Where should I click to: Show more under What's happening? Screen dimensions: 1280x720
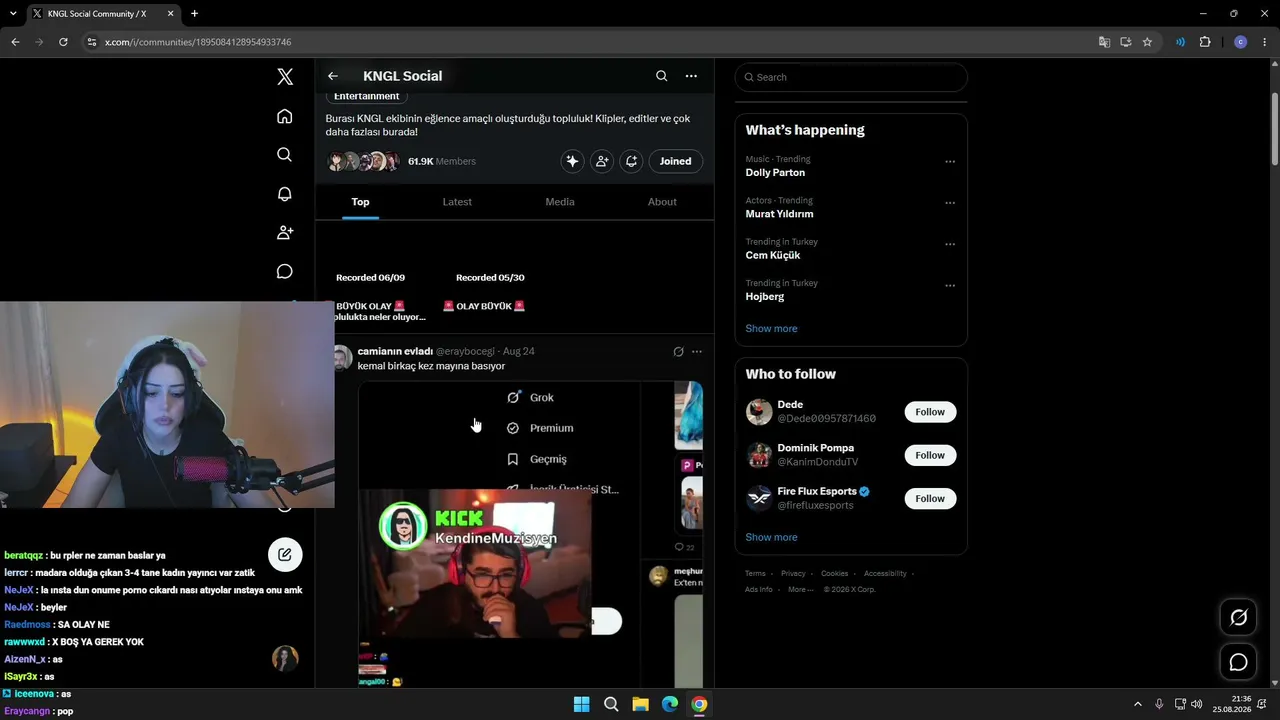coord(771,329)
